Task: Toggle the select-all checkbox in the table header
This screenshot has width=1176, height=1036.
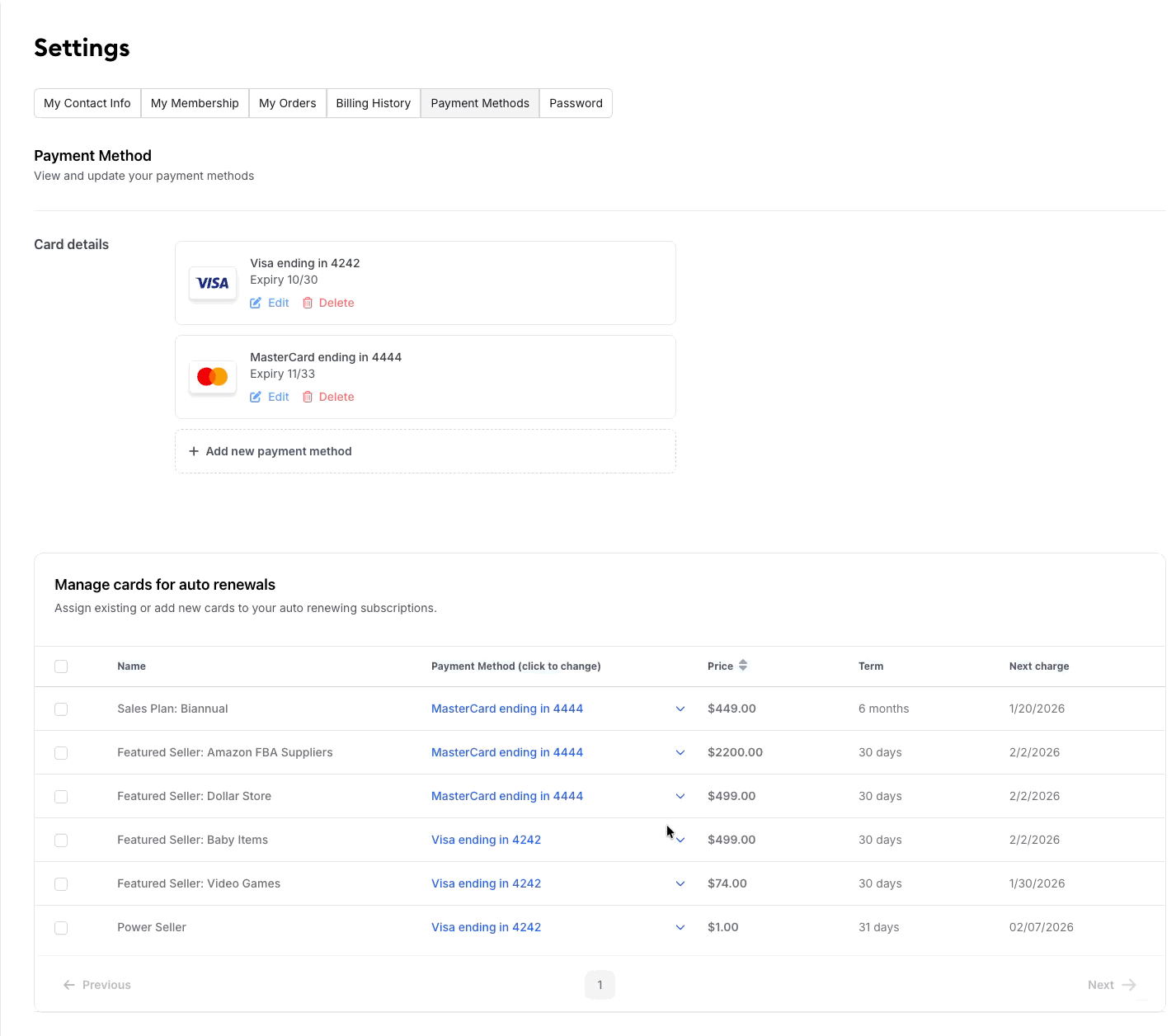Action: click(61, 666)
